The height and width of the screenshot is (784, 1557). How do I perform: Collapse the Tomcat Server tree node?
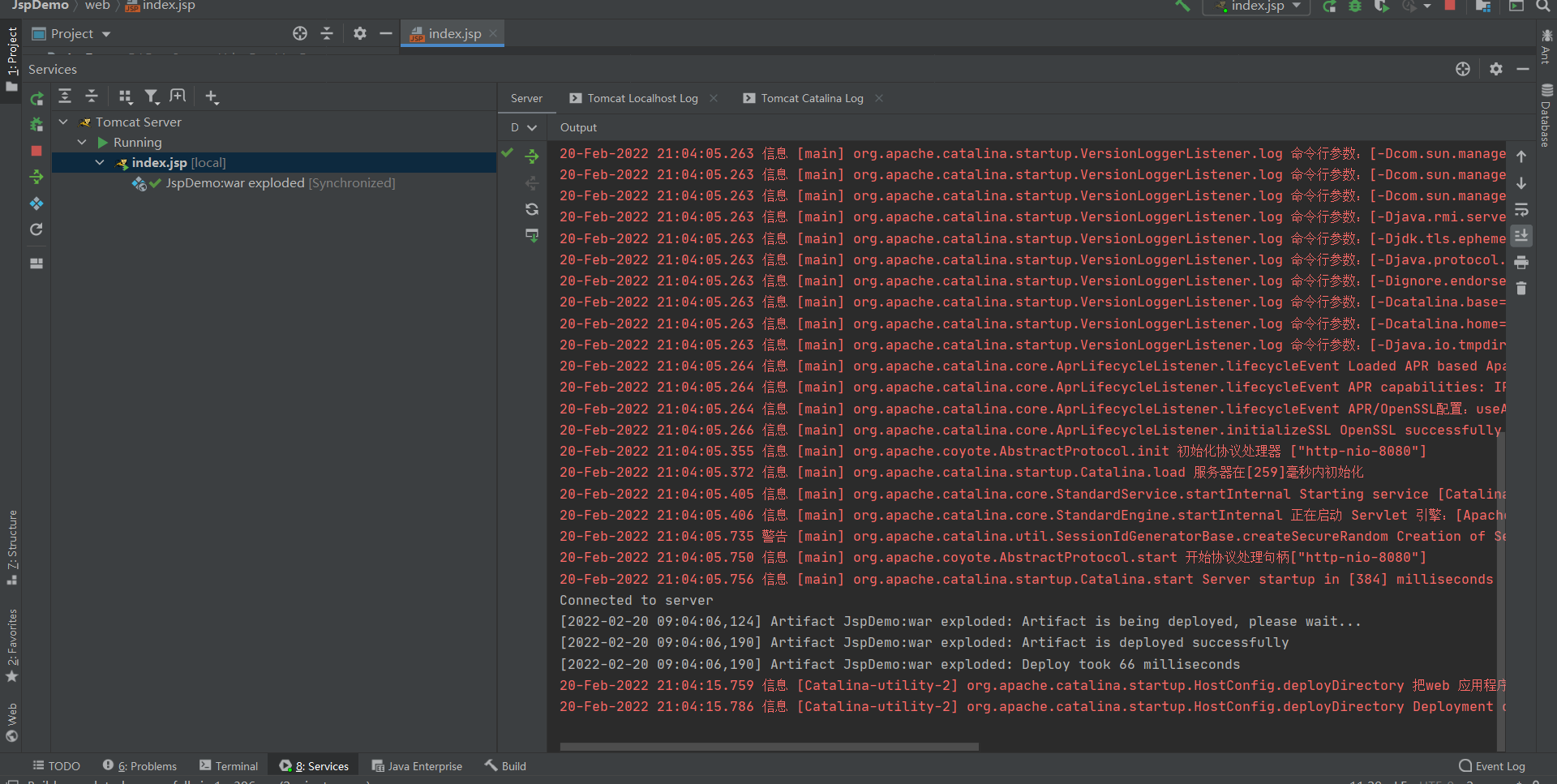click(x=63, y=122)
